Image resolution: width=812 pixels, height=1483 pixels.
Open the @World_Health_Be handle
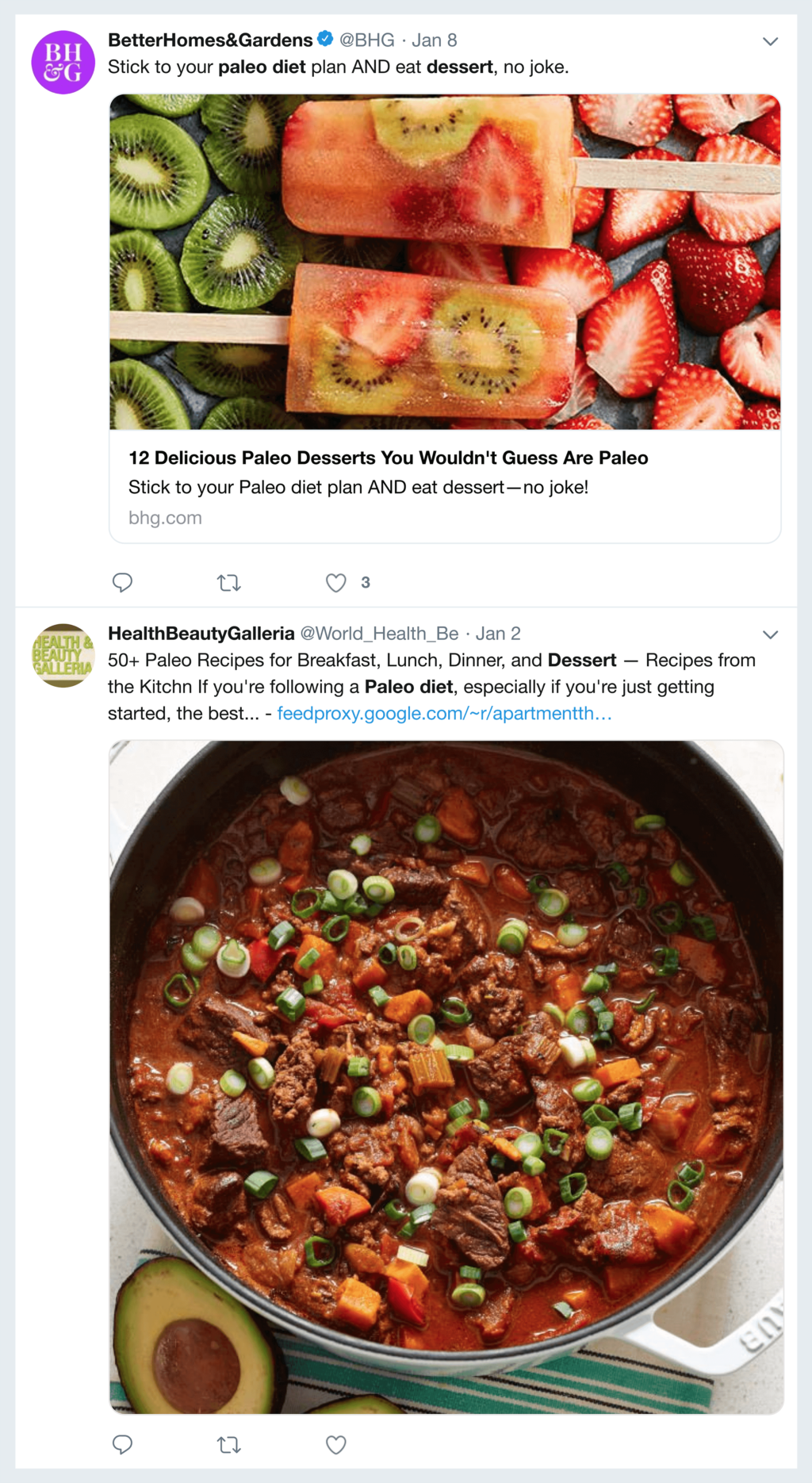click(379, 633)
